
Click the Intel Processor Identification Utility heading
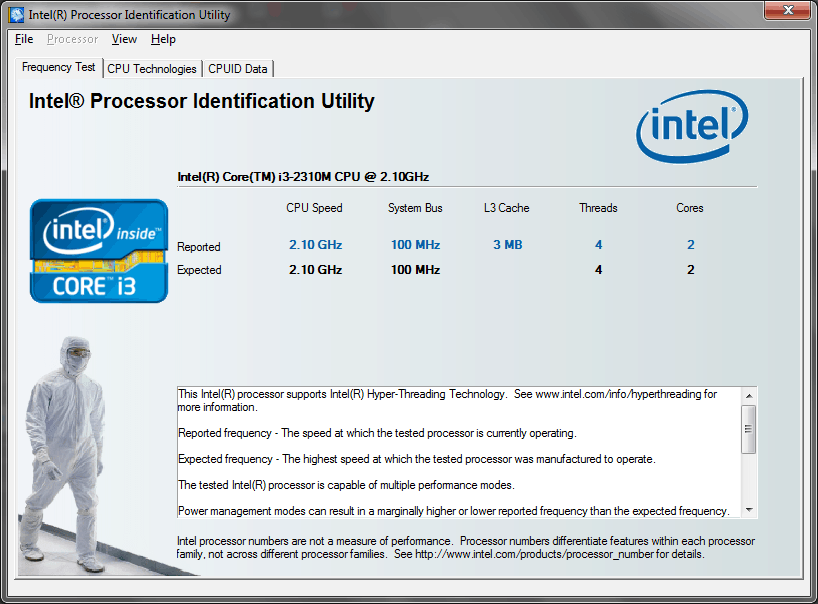(x=201, y=101)
